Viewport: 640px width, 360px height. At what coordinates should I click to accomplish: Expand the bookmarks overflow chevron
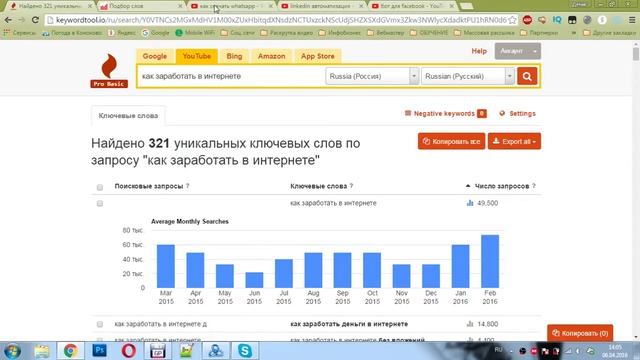point(574,33)
